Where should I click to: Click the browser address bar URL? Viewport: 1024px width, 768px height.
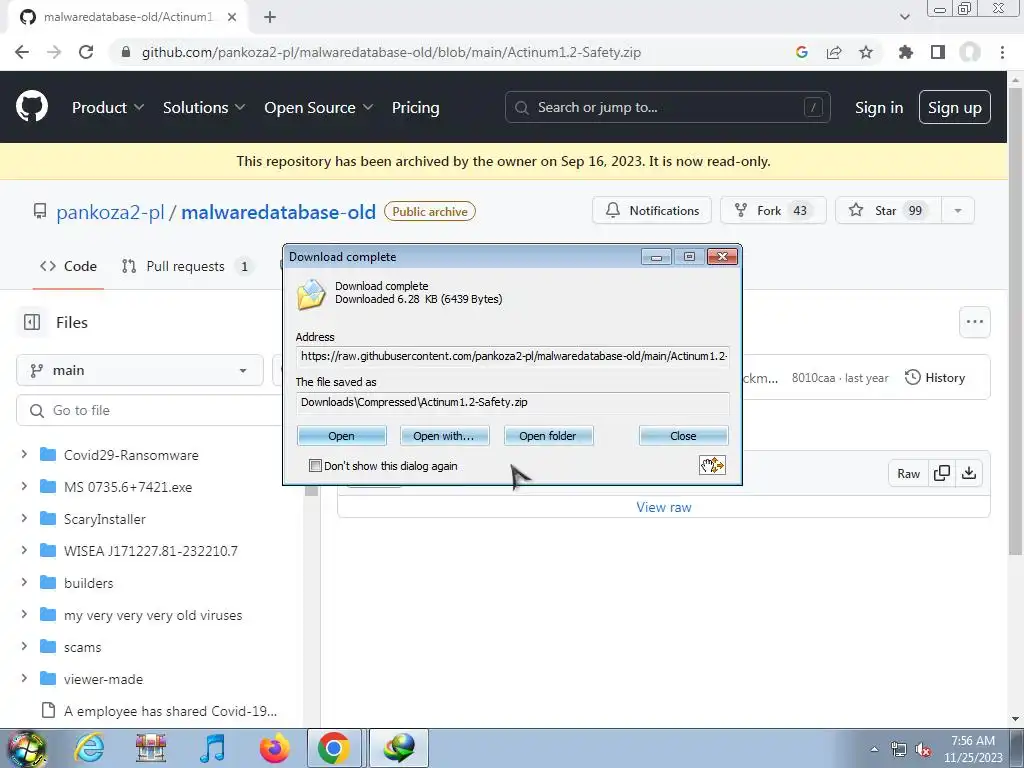coord(391,52)
